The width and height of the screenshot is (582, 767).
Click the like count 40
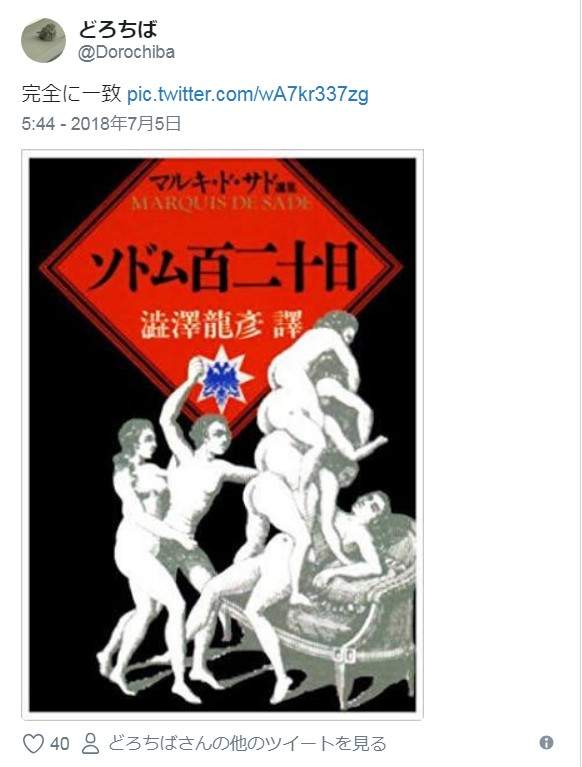pyautogui.click(x=60, y=744)
